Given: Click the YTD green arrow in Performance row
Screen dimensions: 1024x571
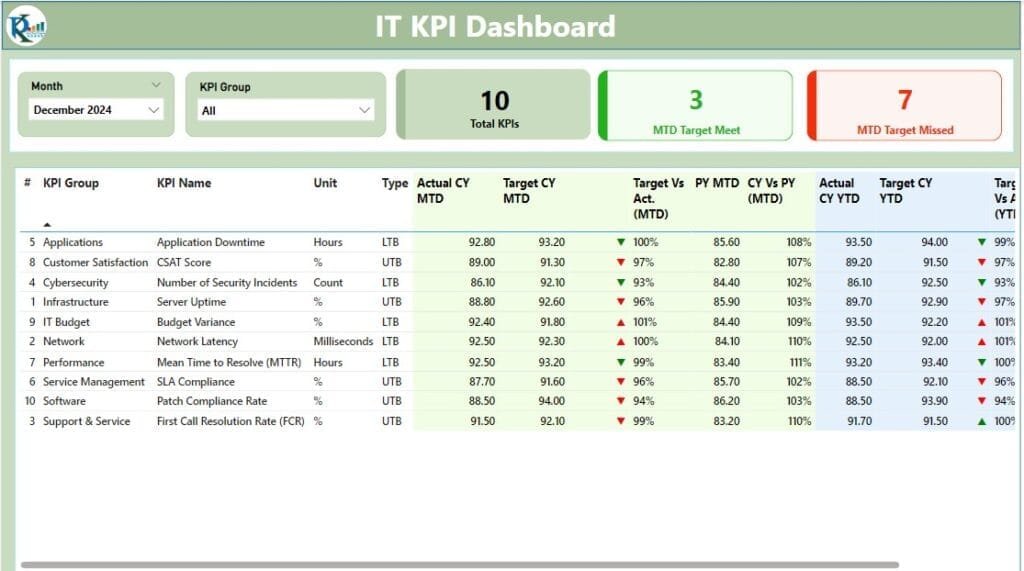Looking at the screenshot, I should point(982,363).
